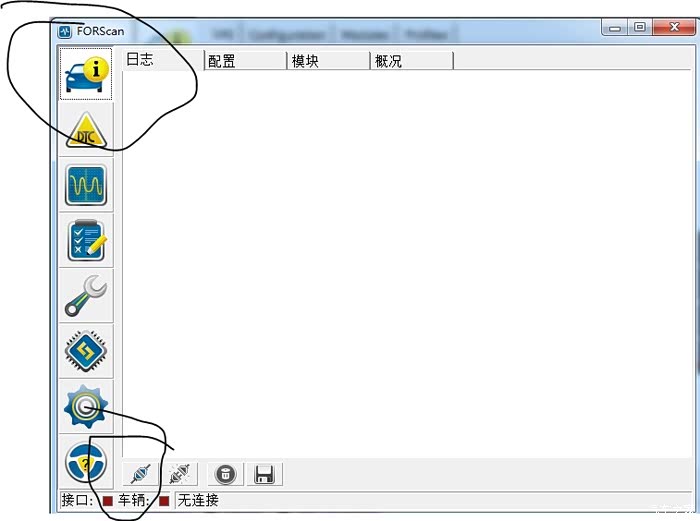Open the chip configuration programming section
This screenshot has width=700, height=521.
(86, 351)
